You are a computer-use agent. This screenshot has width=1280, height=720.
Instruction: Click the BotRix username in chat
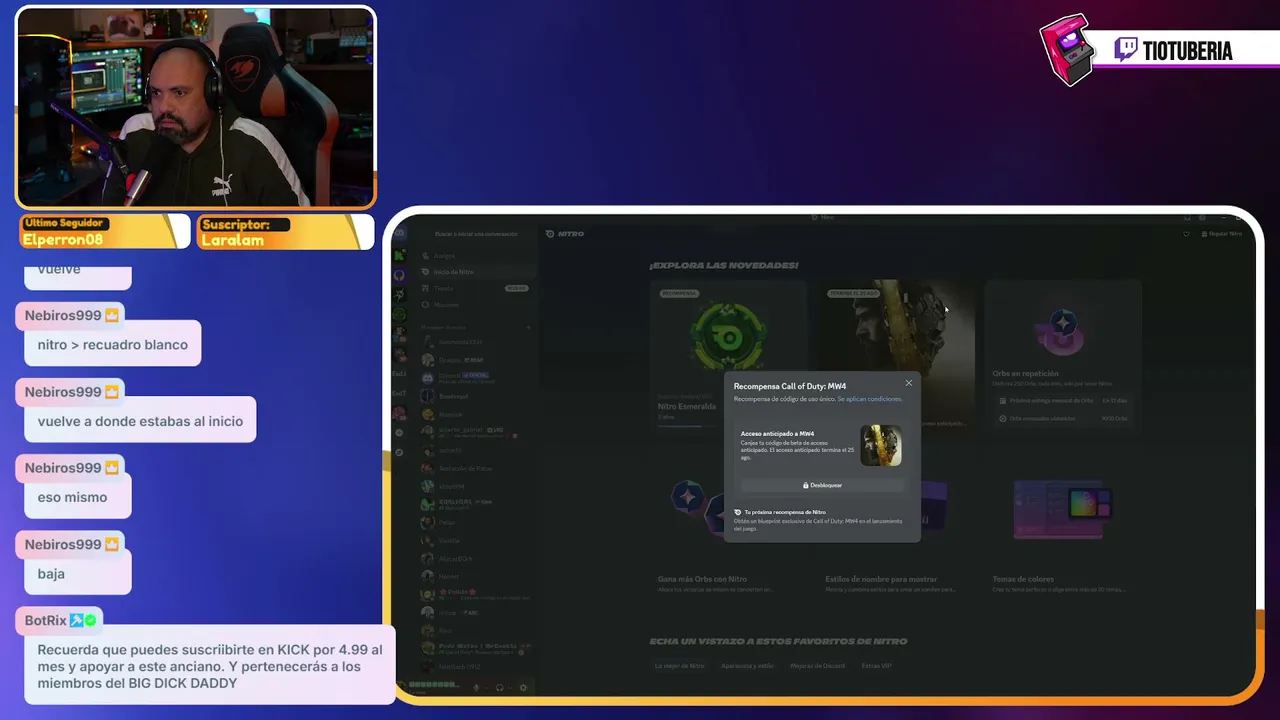[46, 620]
